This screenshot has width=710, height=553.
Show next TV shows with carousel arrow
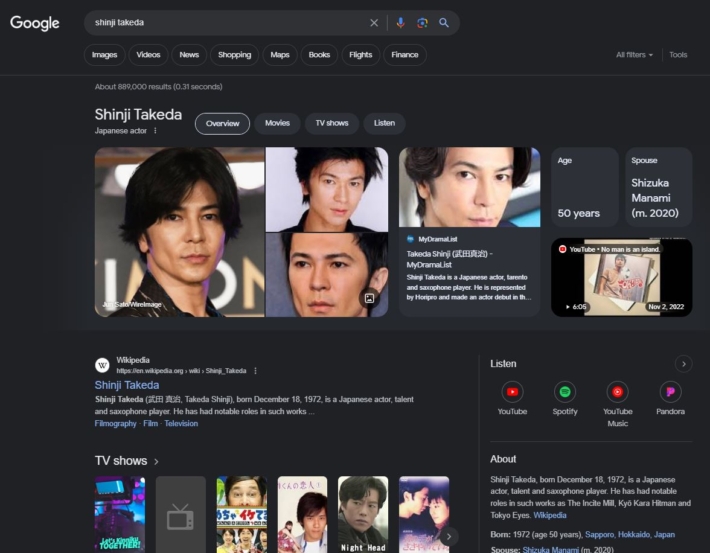click(x=449, y=537)
